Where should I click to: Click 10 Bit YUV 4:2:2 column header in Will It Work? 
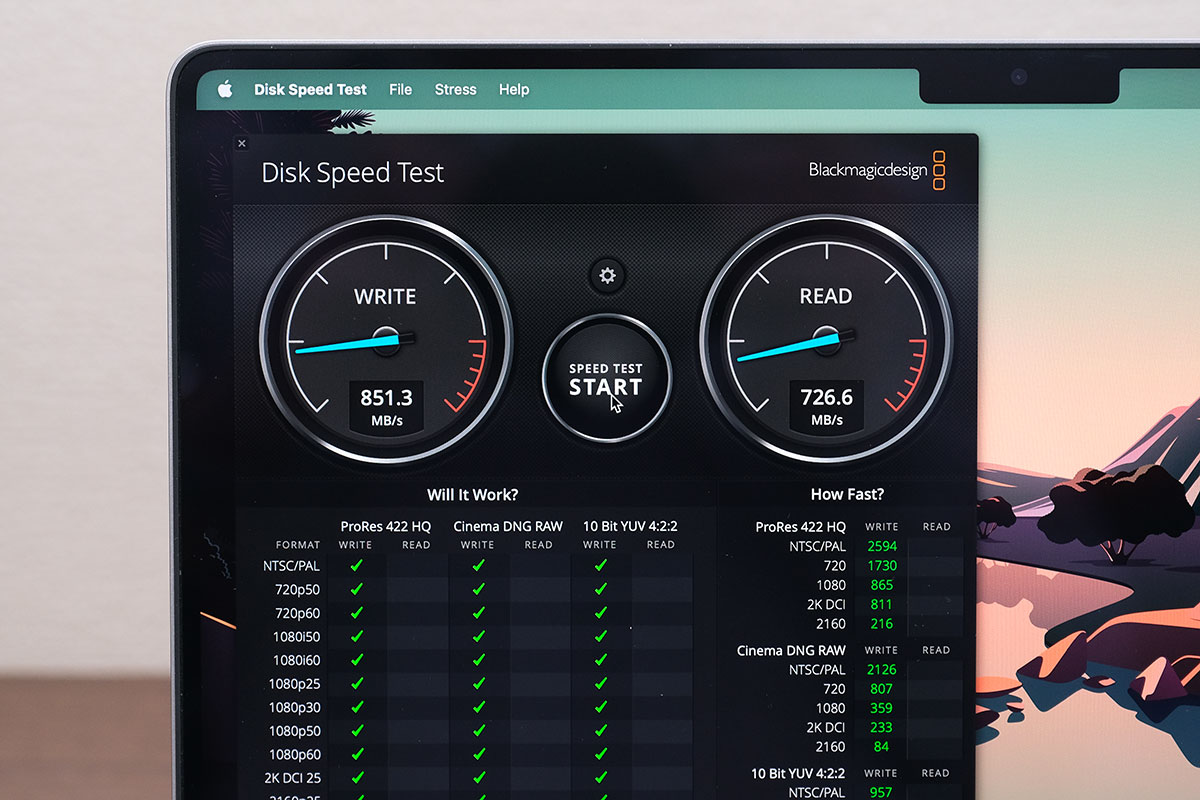[x=630, y=526]
